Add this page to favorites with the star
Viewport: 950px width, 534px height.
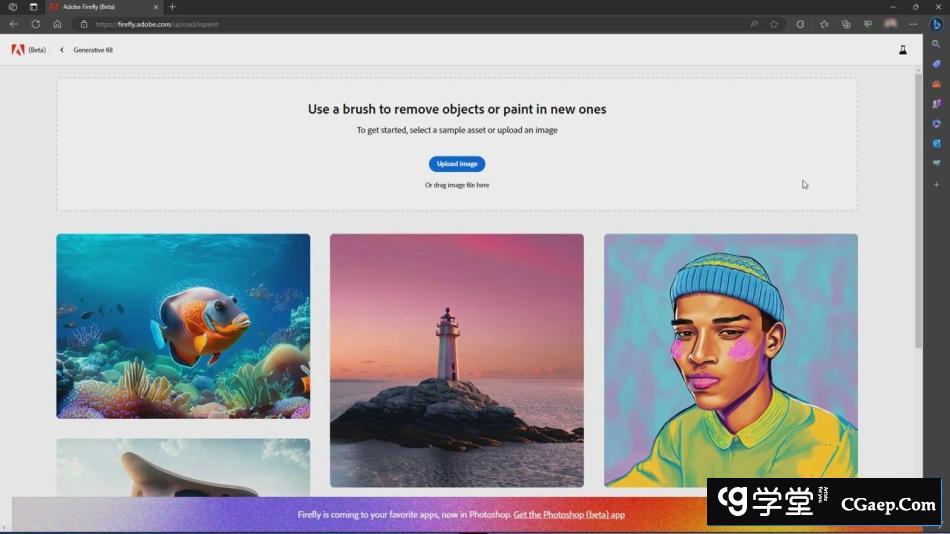(773, 24)
